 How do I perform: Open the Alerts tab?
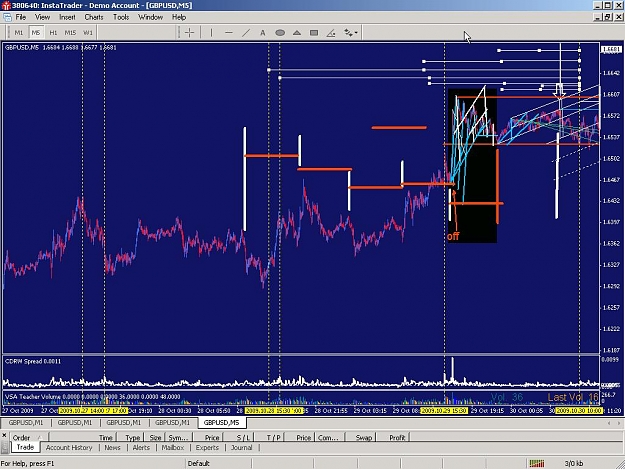pyautogui.click(x=141, y=447)
